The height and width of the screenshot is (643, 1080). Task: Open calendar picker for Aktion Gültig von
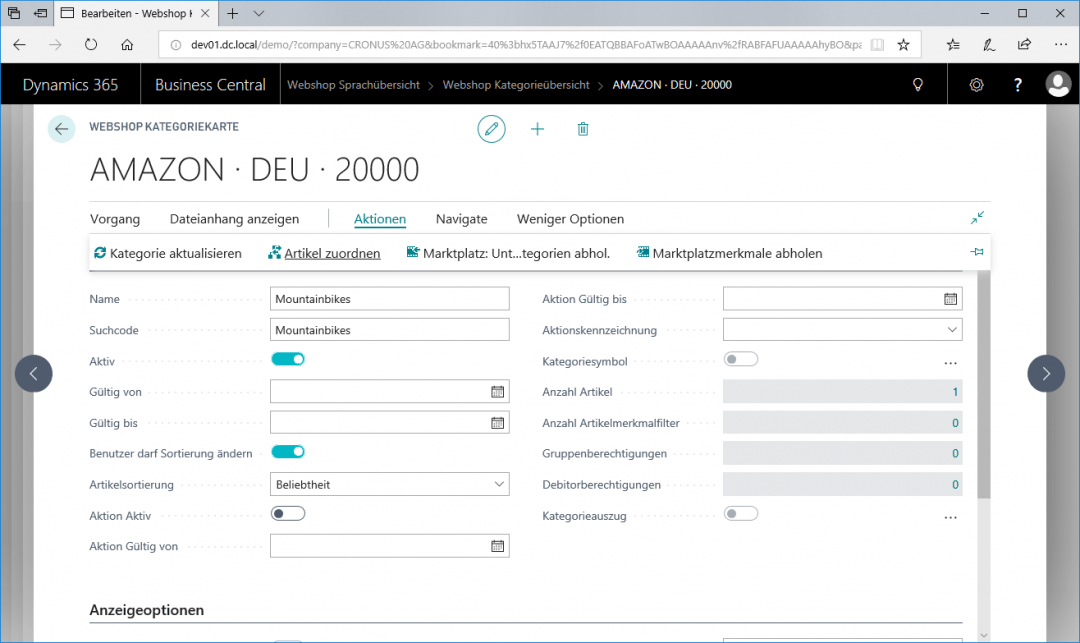click(497, 546)
